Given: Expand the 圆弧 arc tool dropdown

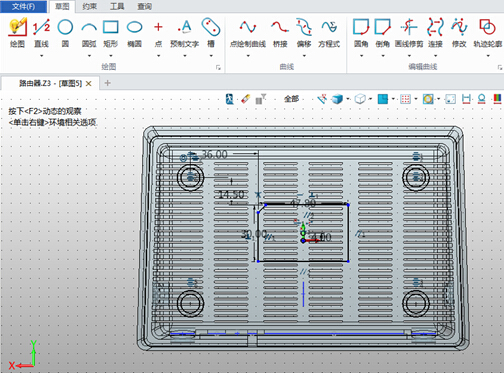Looking at the screenshot, I should [x=89, y=56].
